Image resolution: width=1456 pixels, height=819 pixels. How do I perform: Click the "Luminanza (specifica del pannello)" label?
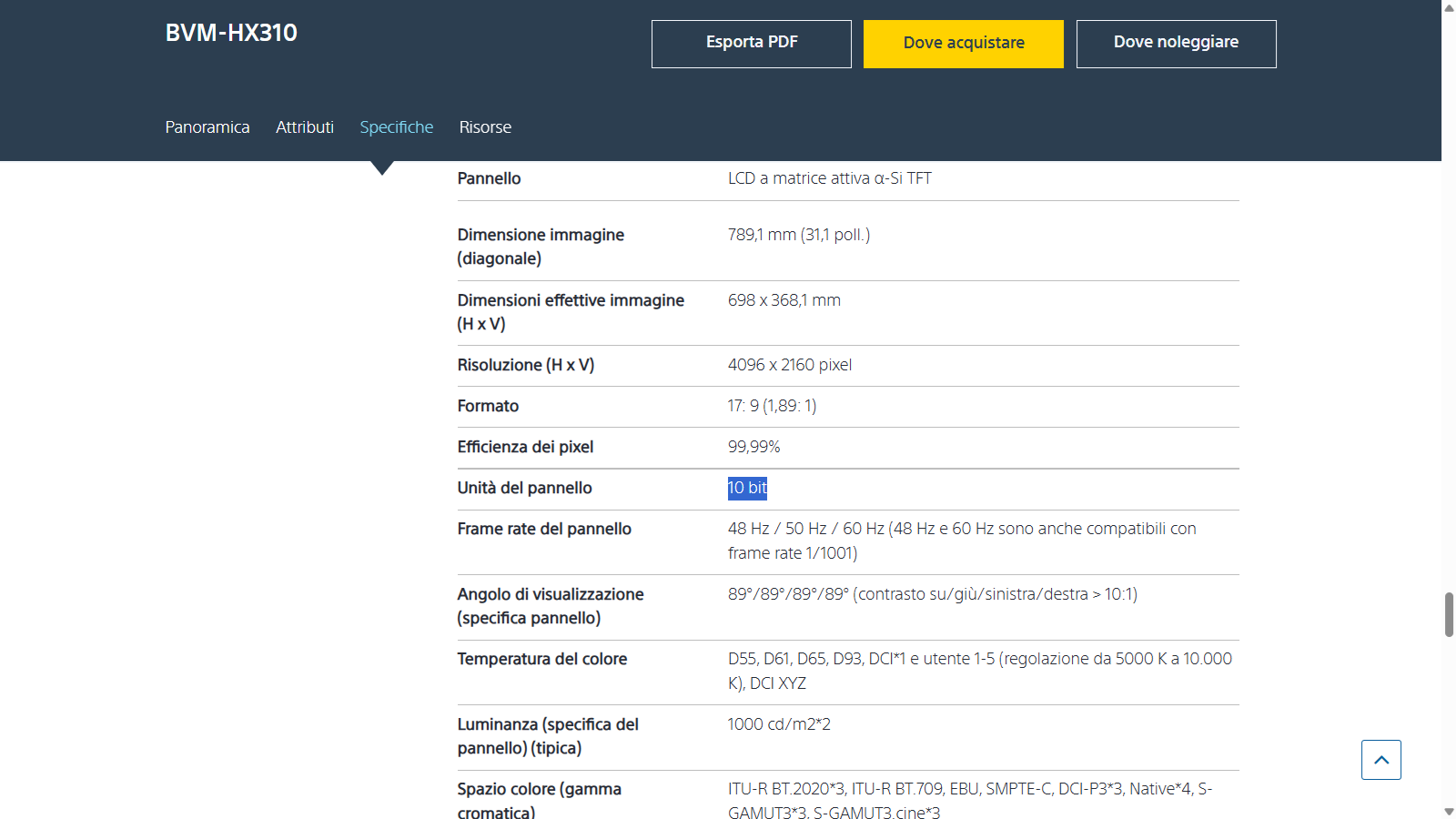pos(548,736)
